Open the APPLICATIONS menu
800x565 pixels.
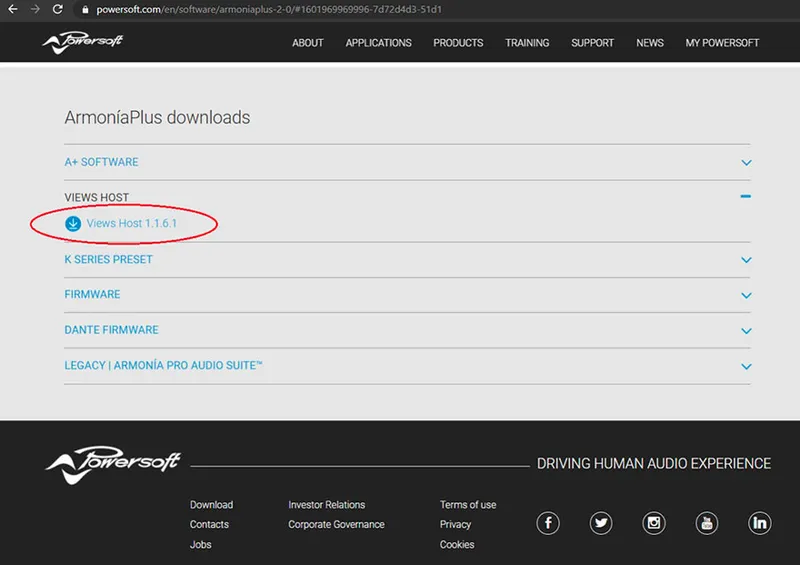(x=379, y=43)
